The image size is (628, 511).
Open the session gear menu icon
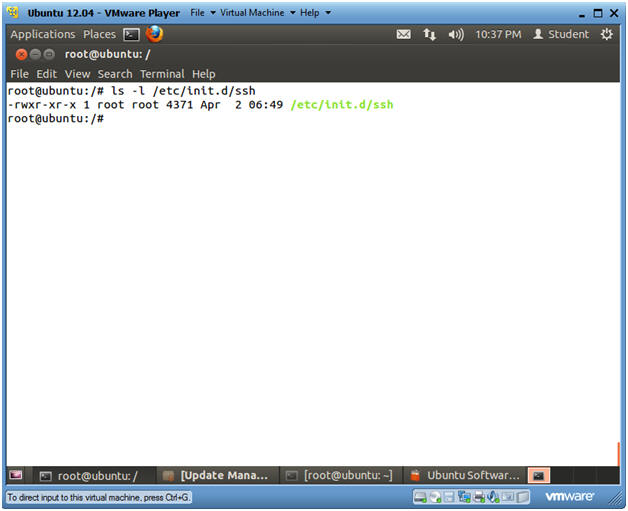coord(606,34)
